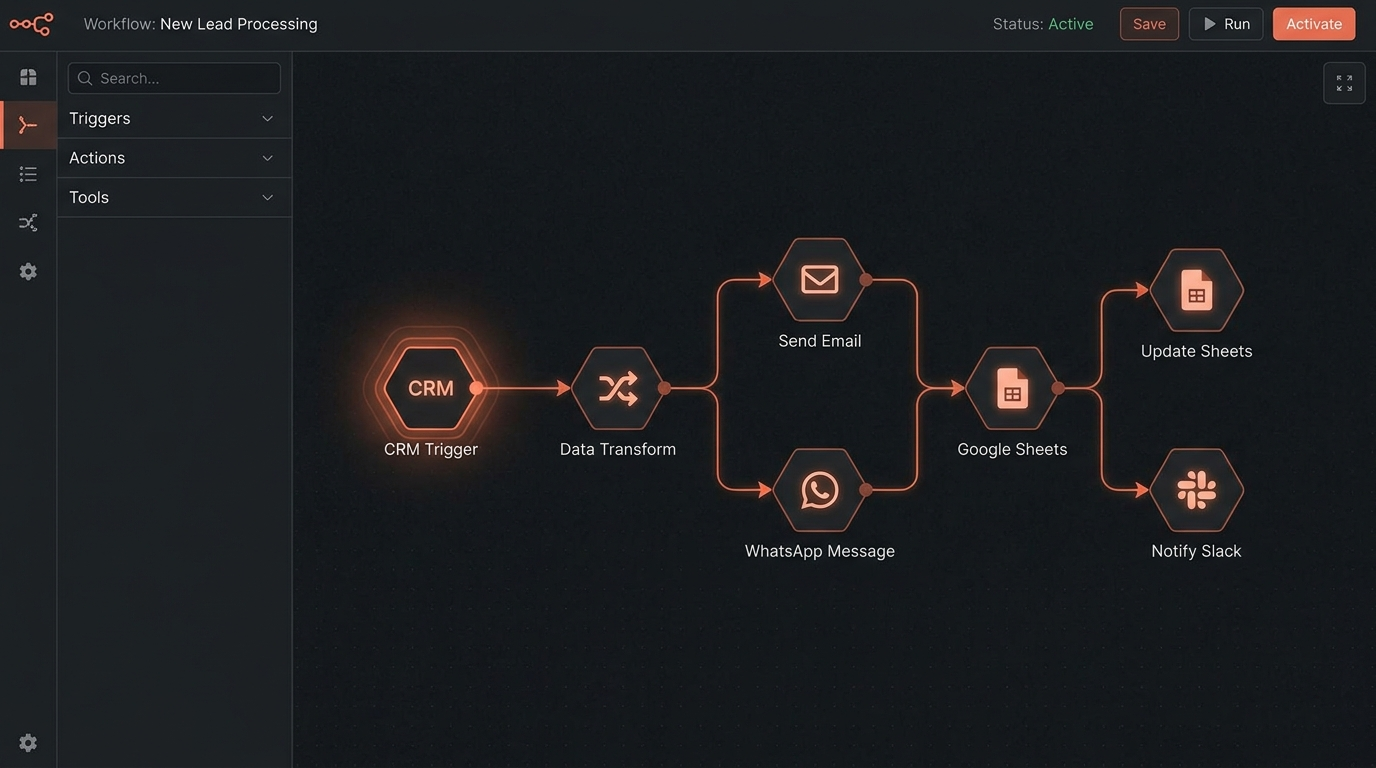Image resolution: width=1376 pixels, height=768 pixels.
Task: Click the Activate button
Action: (x=1314, y=24)
